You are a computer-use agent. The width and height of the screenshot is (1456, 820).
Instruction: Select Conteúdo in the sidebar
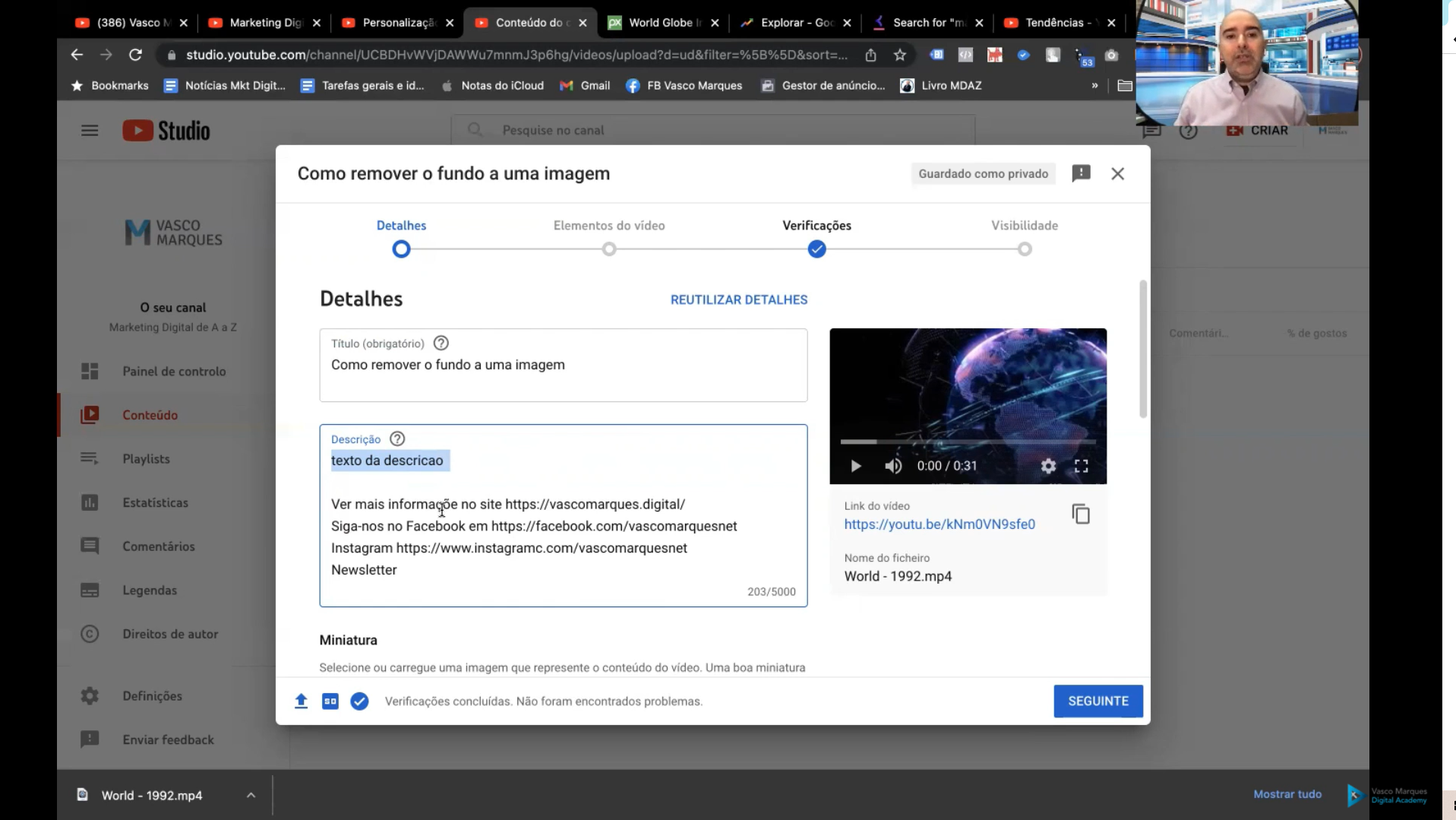pyautogui.click(x=150, y=415)
